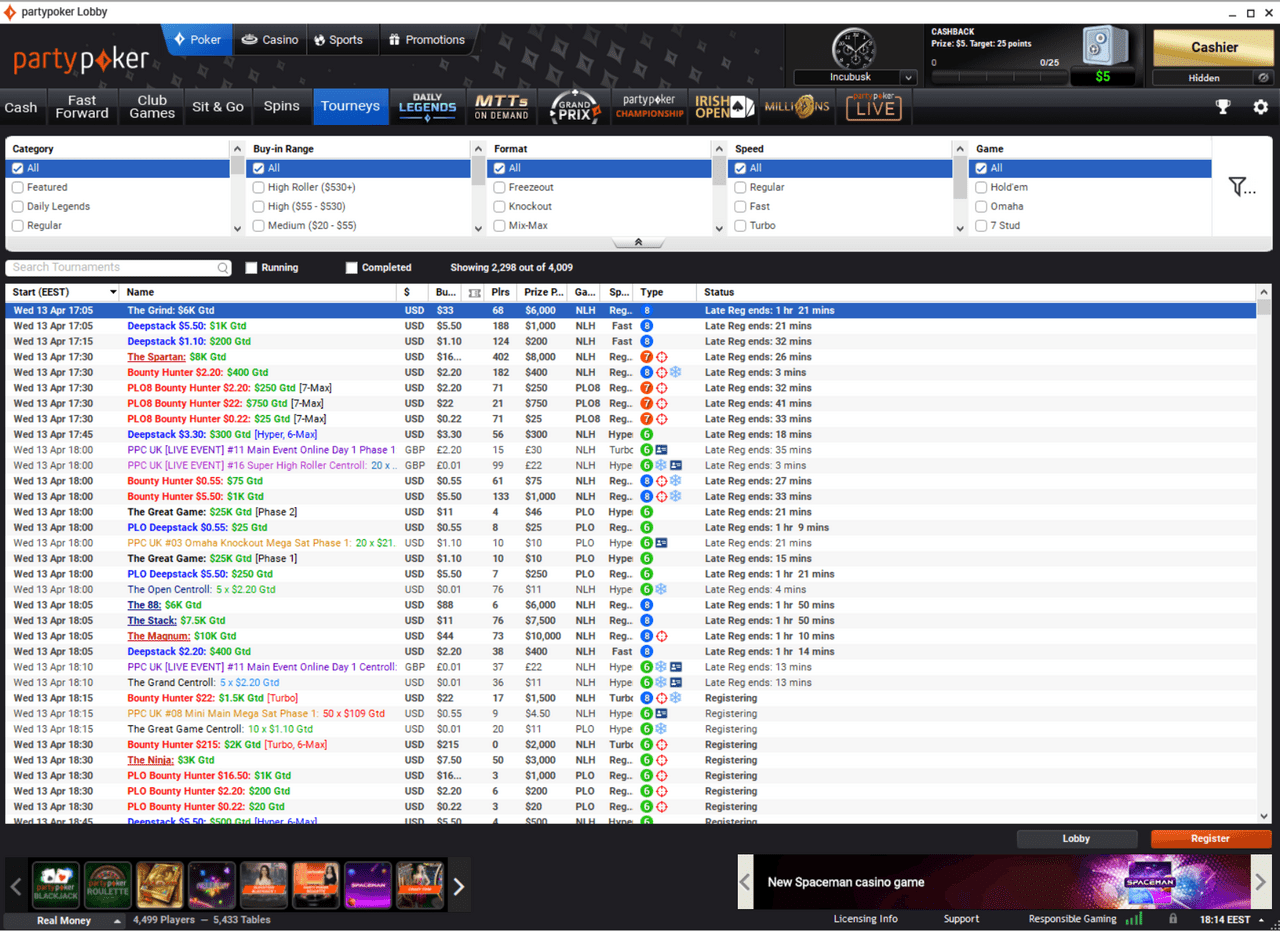1280x931 pixels.
Task: Click the cashback safe icon
Action: [x=1105, y=47]
